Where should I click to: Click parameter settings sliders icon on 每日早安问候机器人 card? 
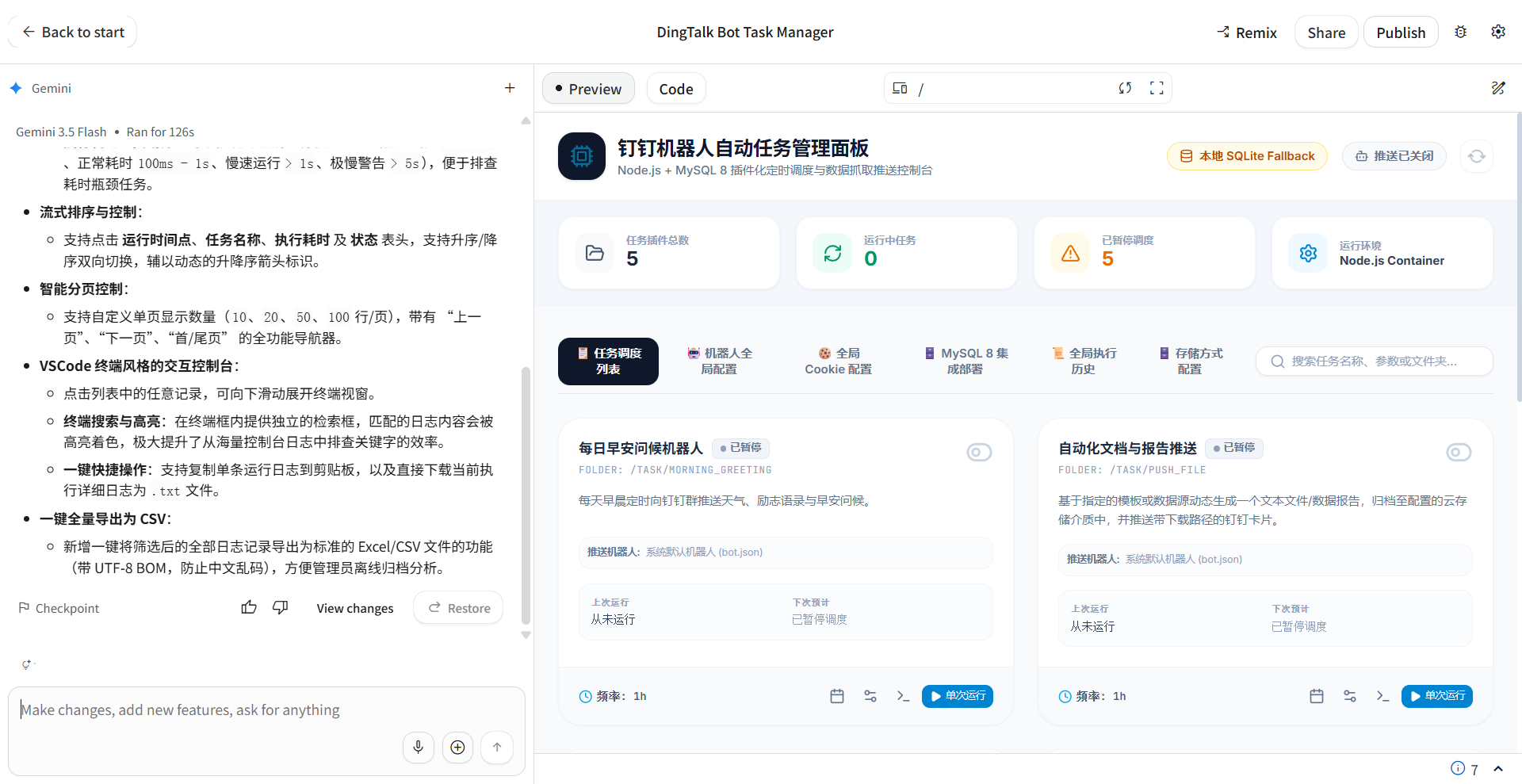(x=870, y=696)
